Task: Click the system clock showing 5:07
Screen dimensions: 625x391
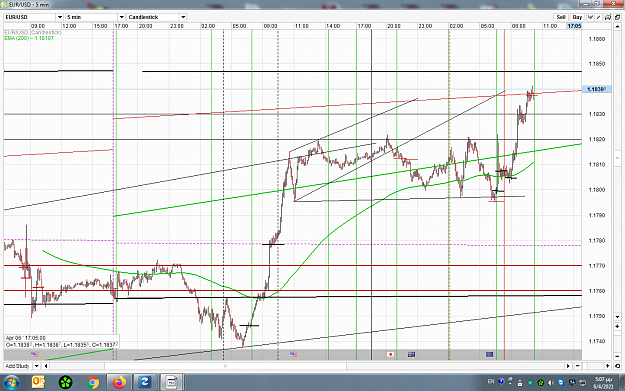Action: [x=603, y=383]
